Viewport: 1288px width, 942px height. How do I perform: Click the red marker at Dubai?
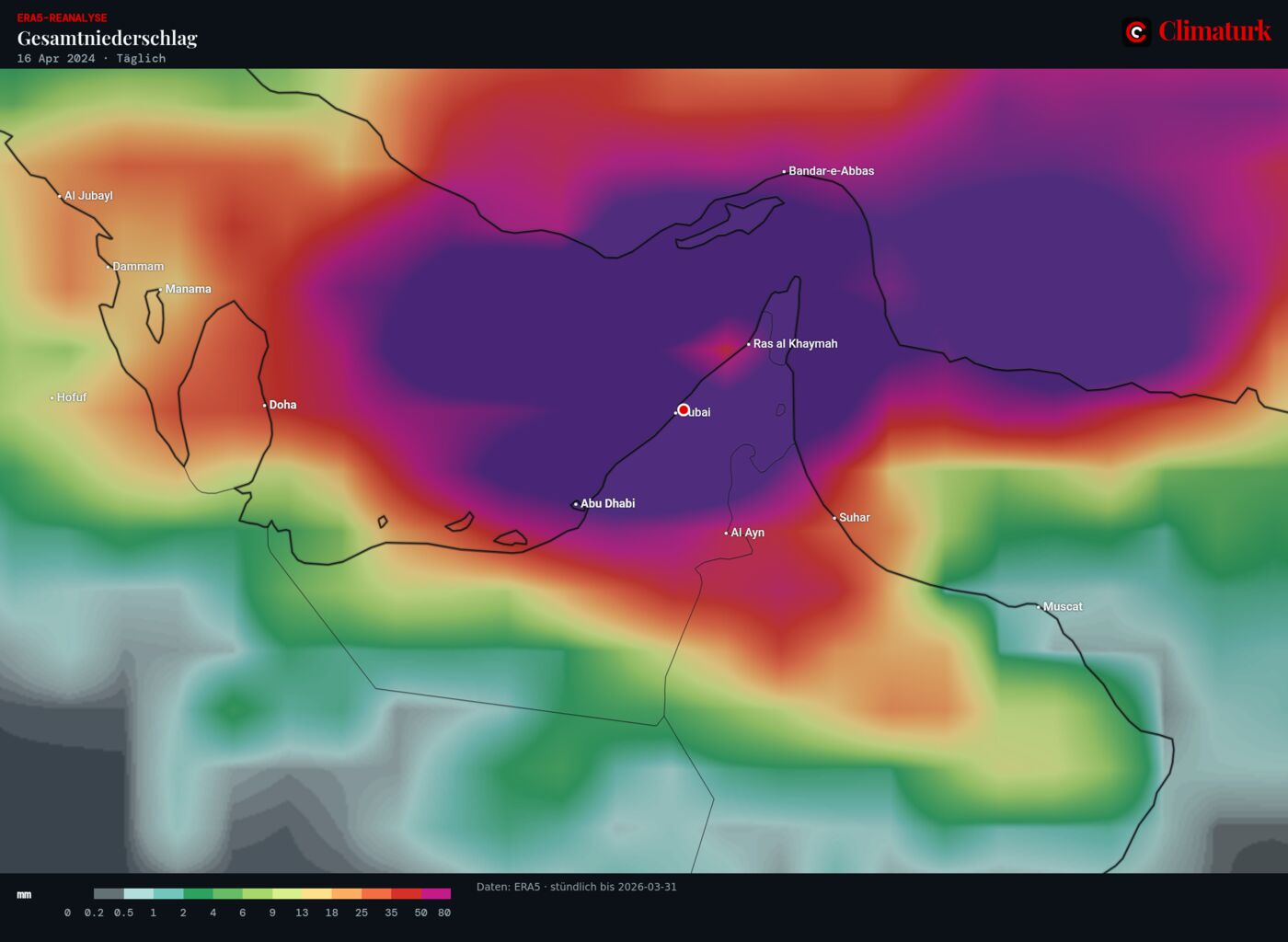pos(684,409)
